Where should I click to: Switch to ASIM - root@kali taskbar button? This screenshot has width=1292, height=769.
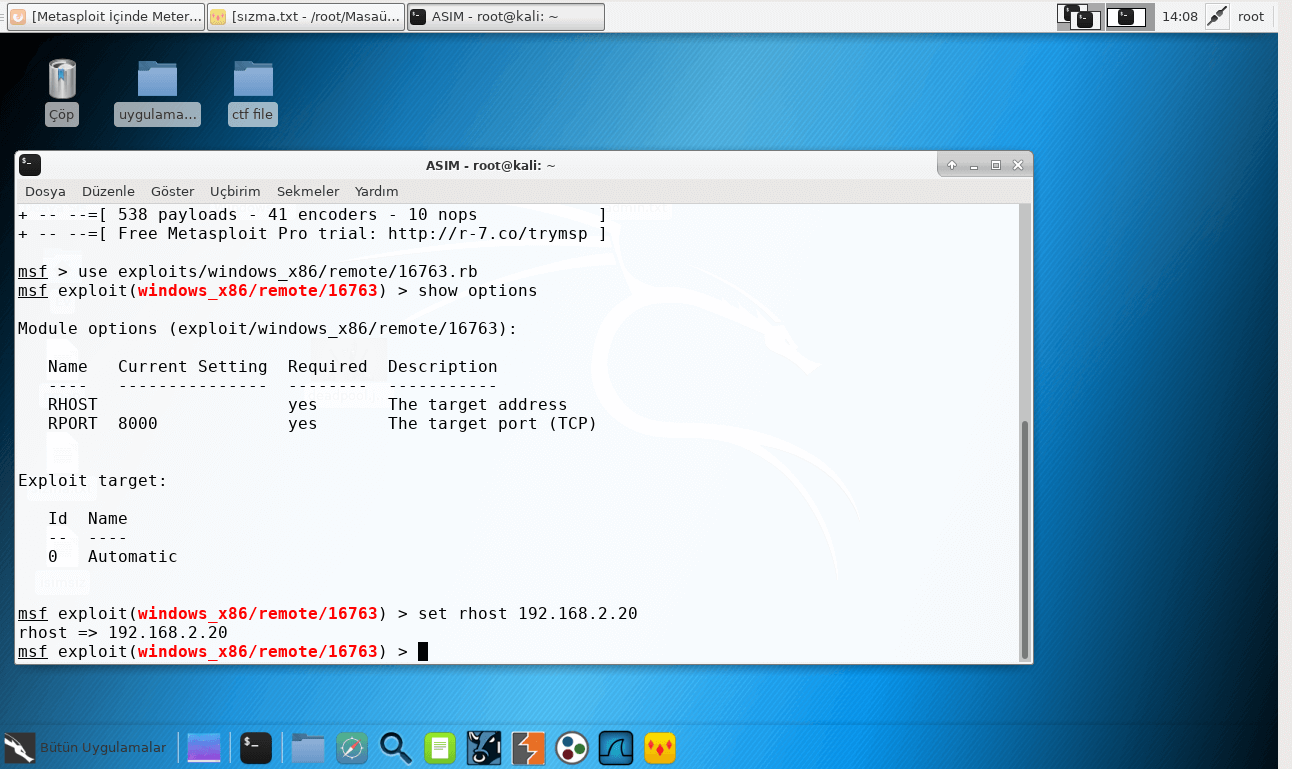(x=506, y=16)
